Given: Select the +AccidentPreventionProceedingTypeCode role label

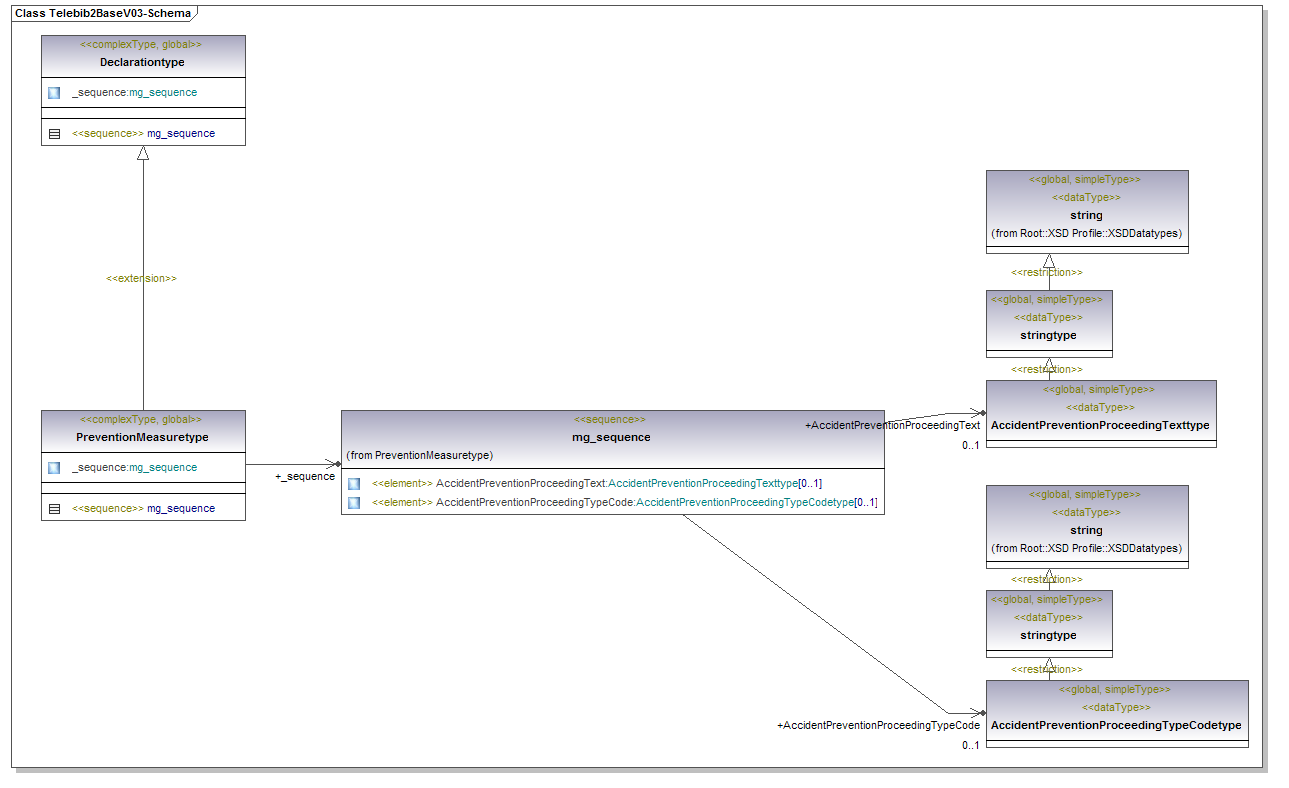Looking at the screenshot, I should pos(878,725).
